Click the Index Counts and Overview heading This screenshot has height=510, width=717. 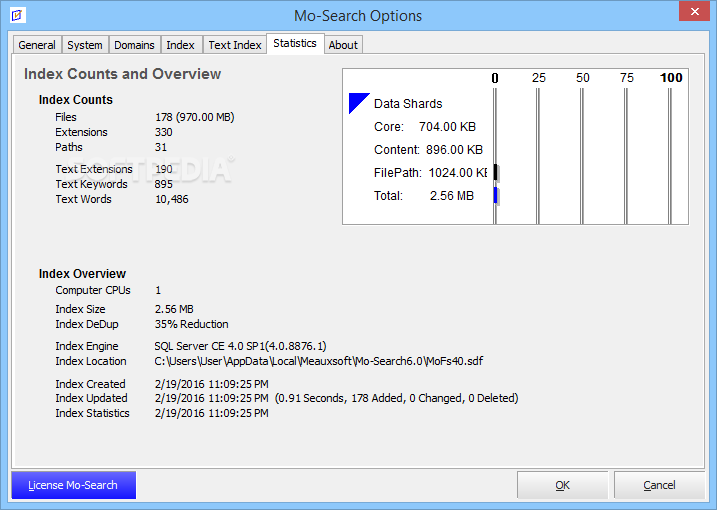pyautogui.click(x=123, y=74)
